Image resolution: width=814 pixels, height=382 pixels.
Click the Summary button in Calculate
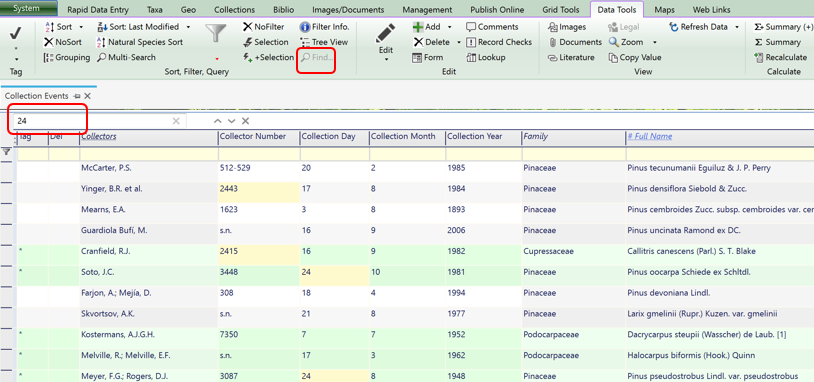tap(777, 42)
